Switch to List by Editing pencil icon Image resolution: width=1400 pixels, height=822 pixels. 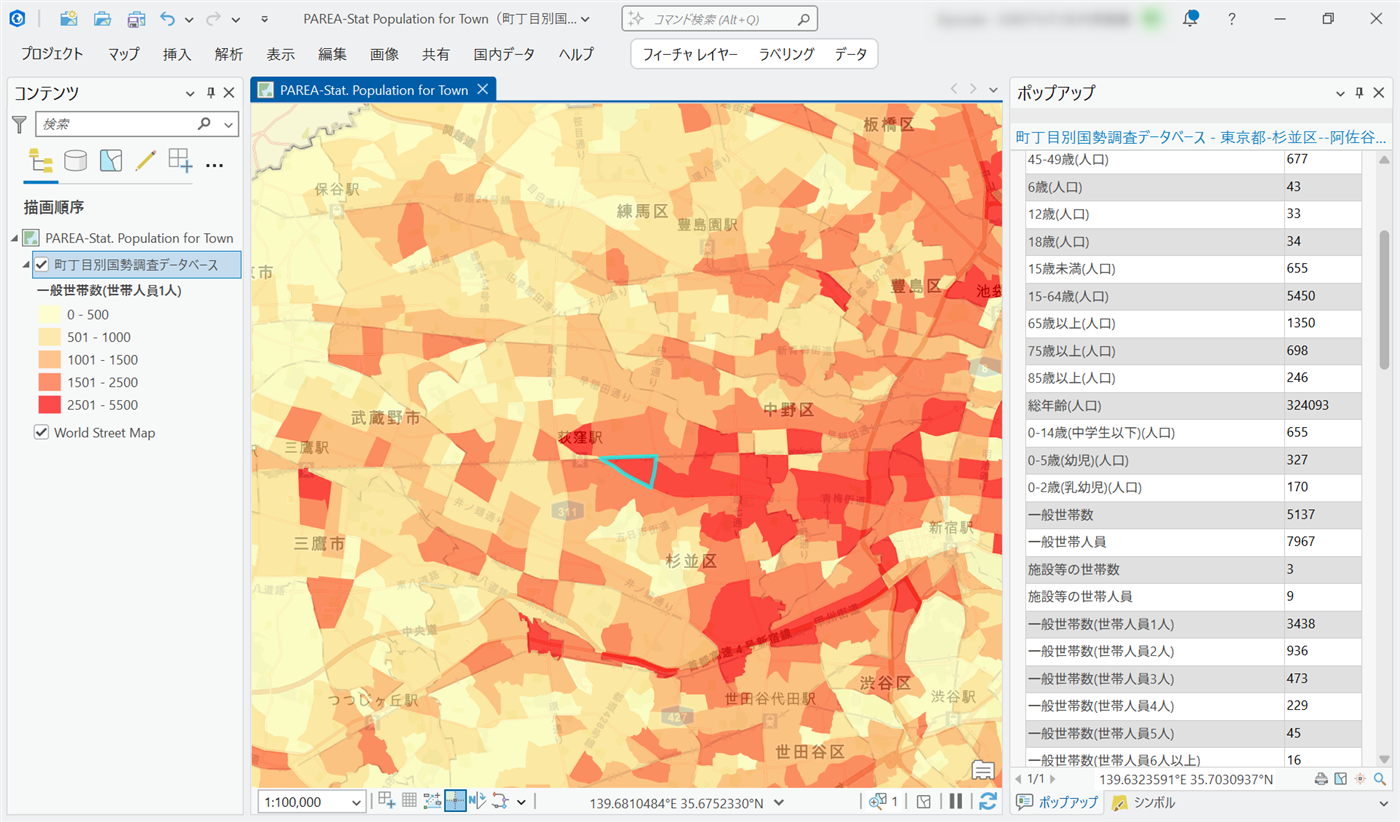click(145, 161)
